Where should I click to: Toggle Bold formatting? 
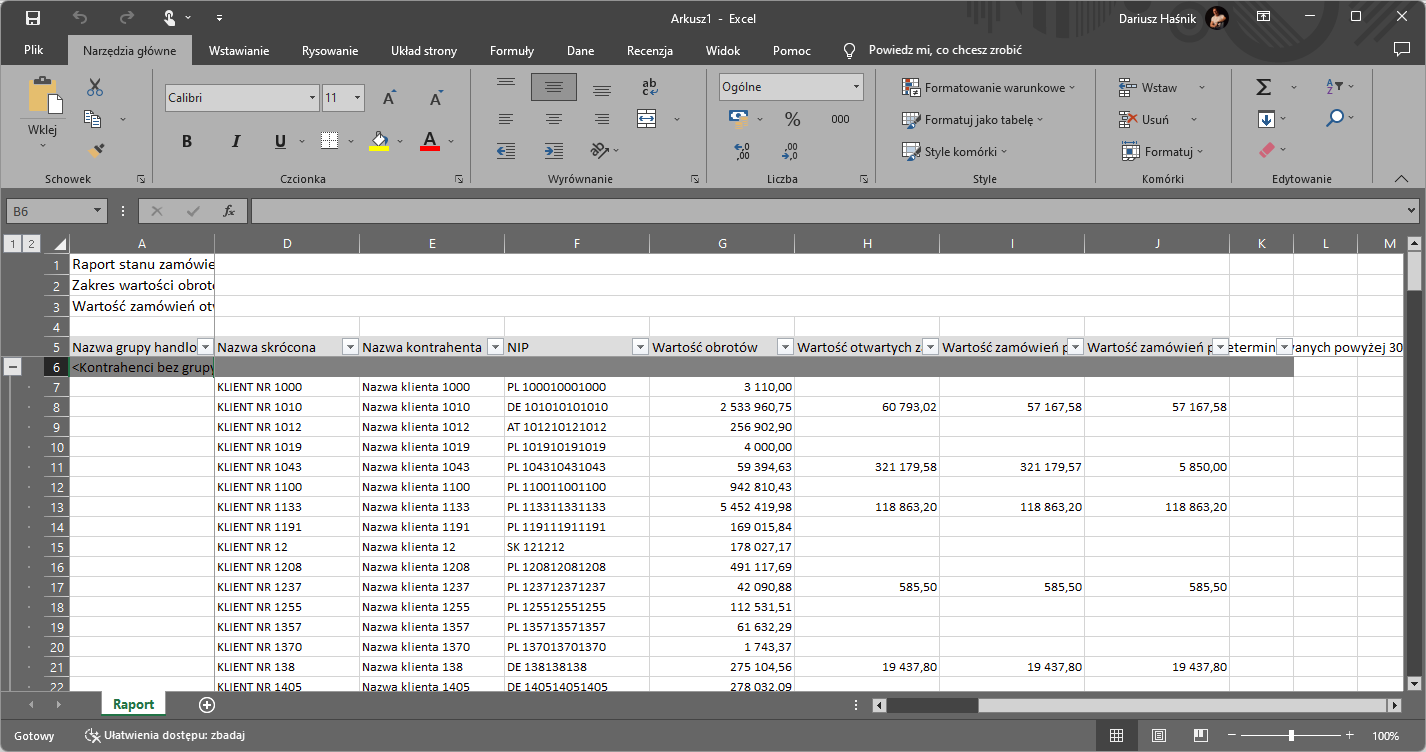point(187,141)
